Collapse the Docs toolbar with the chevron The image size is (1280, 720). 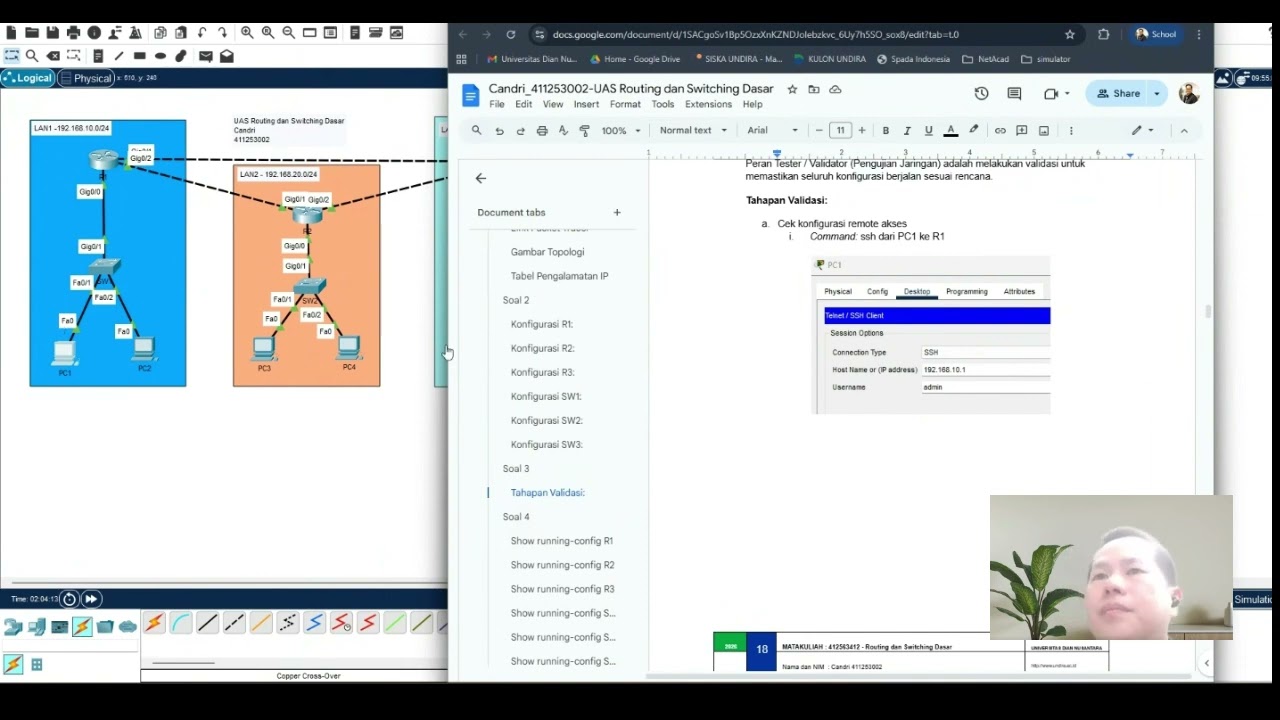[x=1184, y=130]
